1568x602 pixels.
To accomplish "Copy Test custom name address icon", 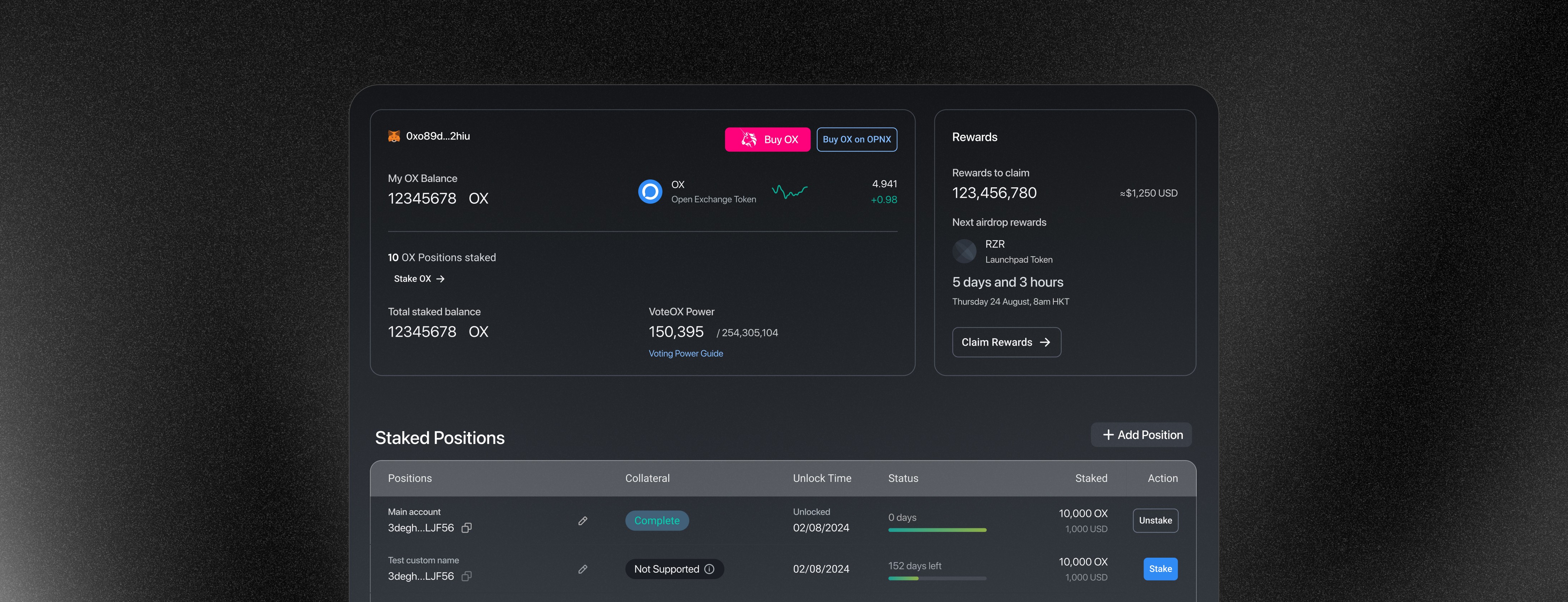I will pyautogui.click(x=467, y=576).
